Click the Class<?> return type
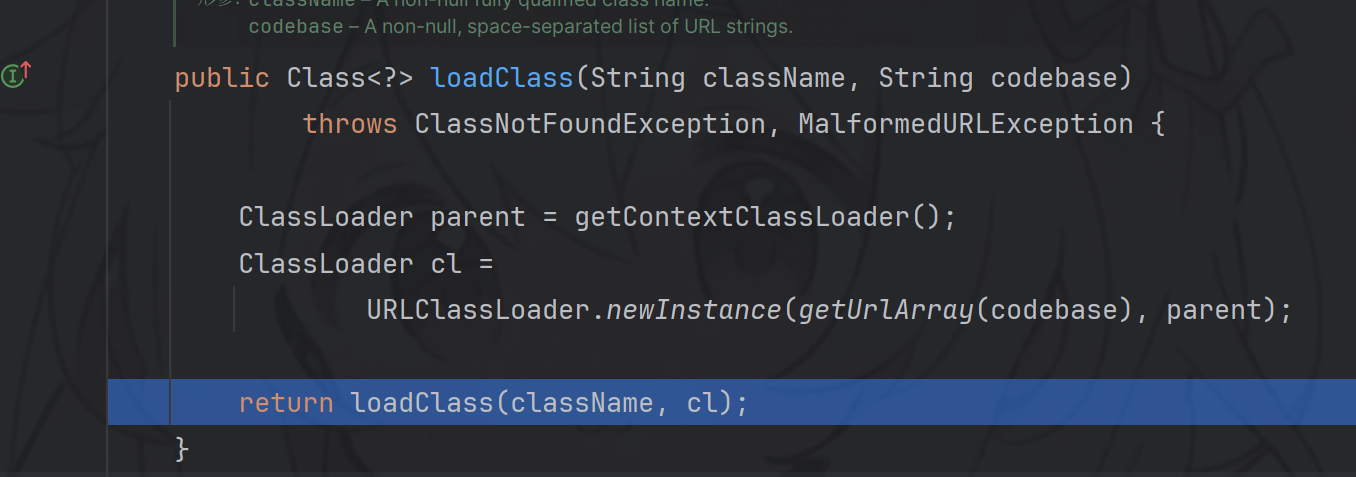The height and width of the screenshot is (477, 1356). 349,78
